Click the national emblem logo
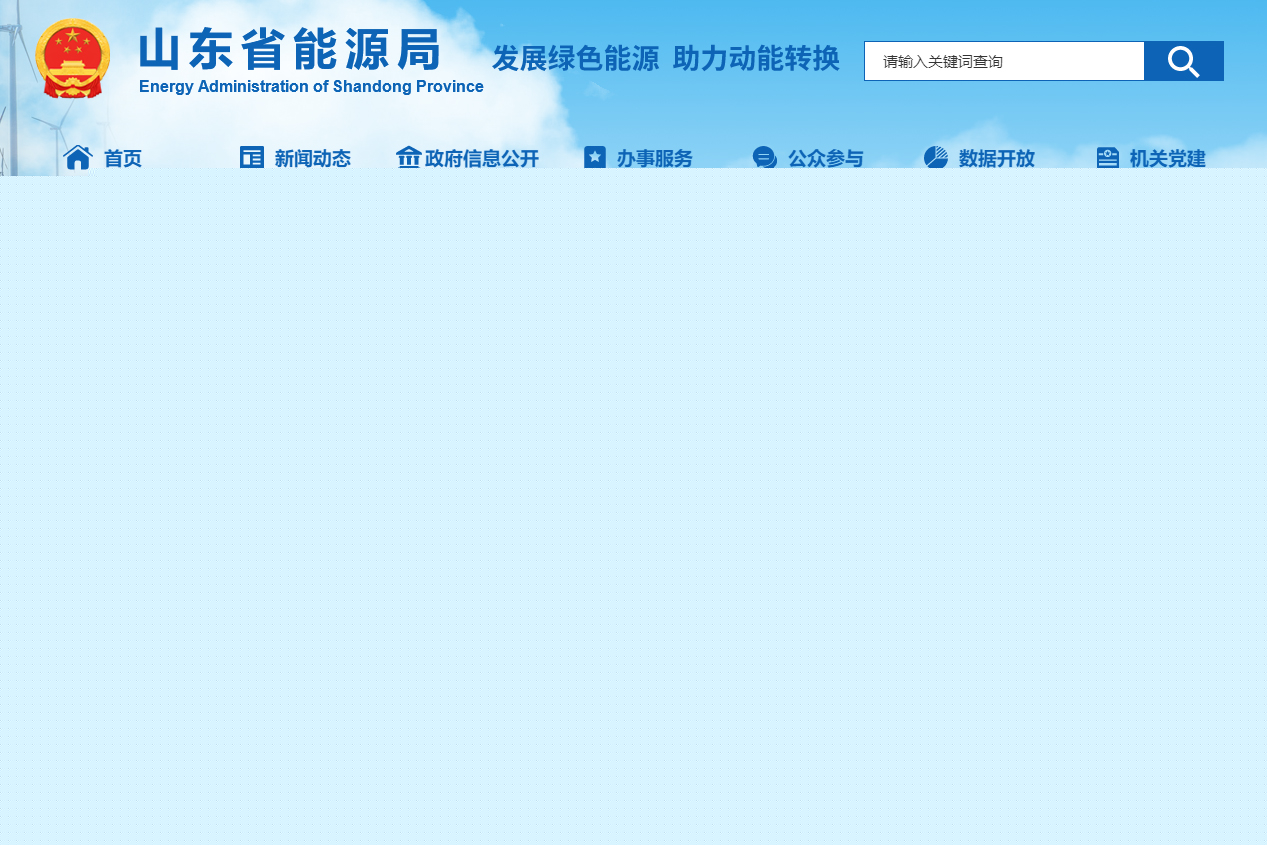This screenshot has width=1267, height=845. pyautogui.click(x=73, y=59)
